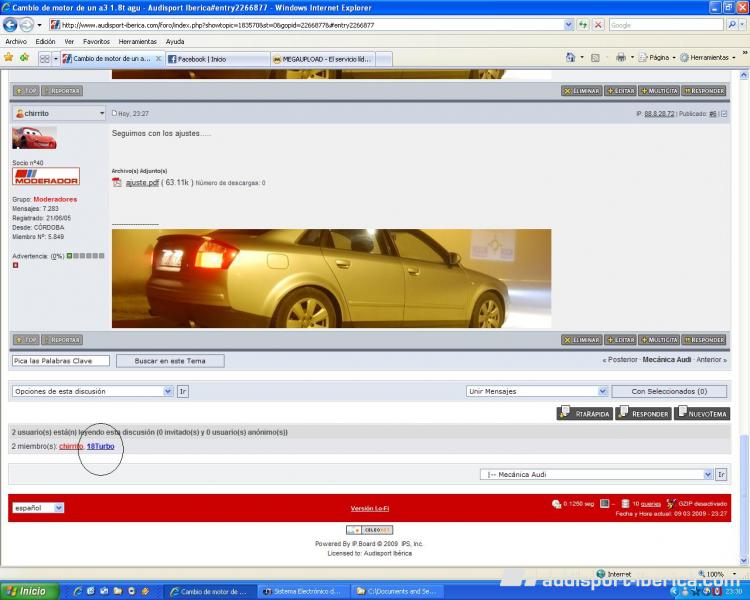Image resolution: width=750 pixels, height=600 pixels.
Task: Click the lower Eliminar button under the post
Action: [582, 340]
